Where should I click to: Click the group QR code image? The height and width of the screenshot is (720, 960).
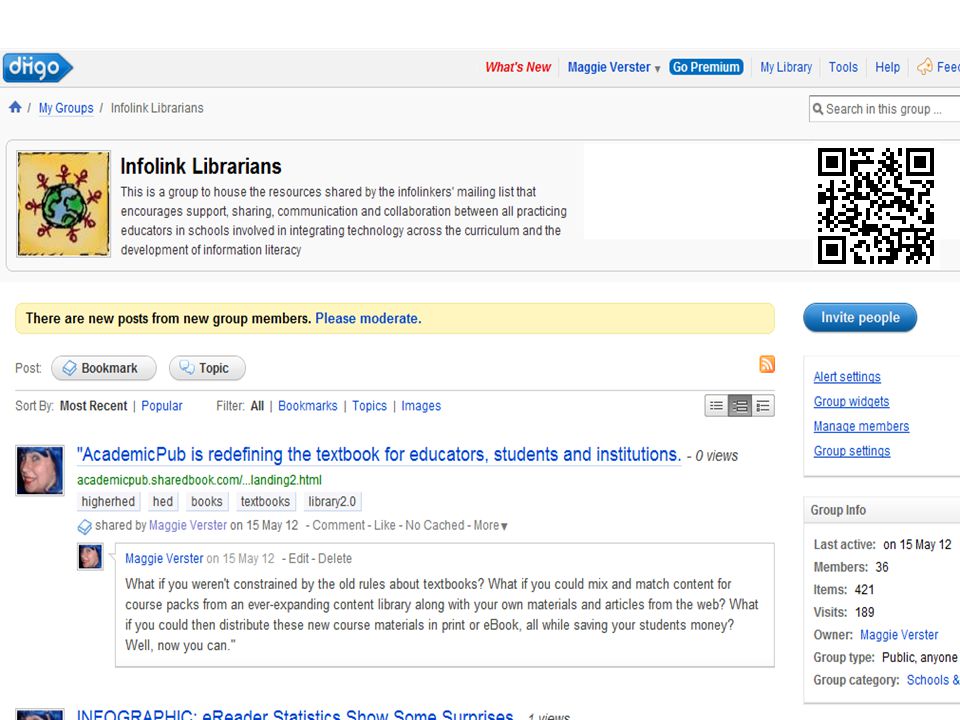click(876, 206)
